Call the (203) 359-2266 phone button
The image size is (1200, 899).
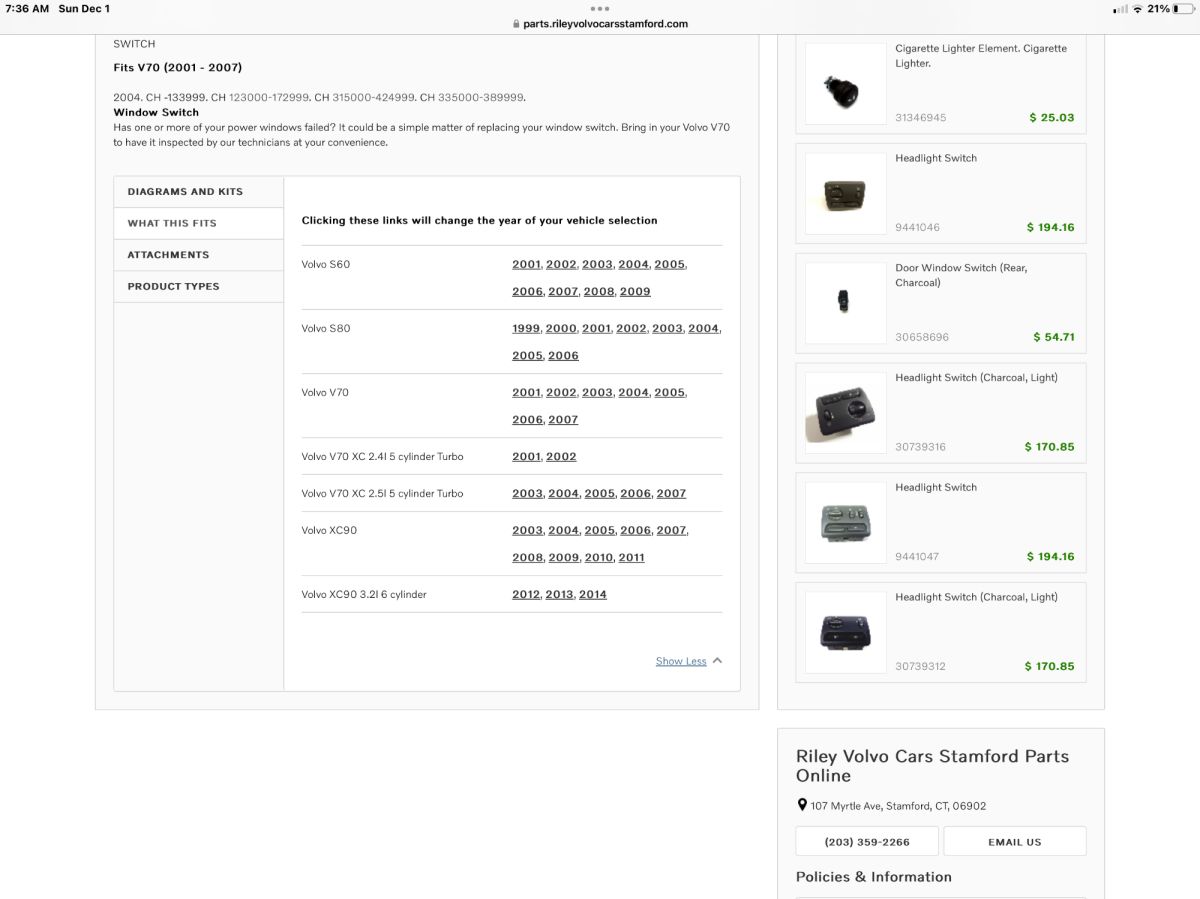tap(866, 842)
